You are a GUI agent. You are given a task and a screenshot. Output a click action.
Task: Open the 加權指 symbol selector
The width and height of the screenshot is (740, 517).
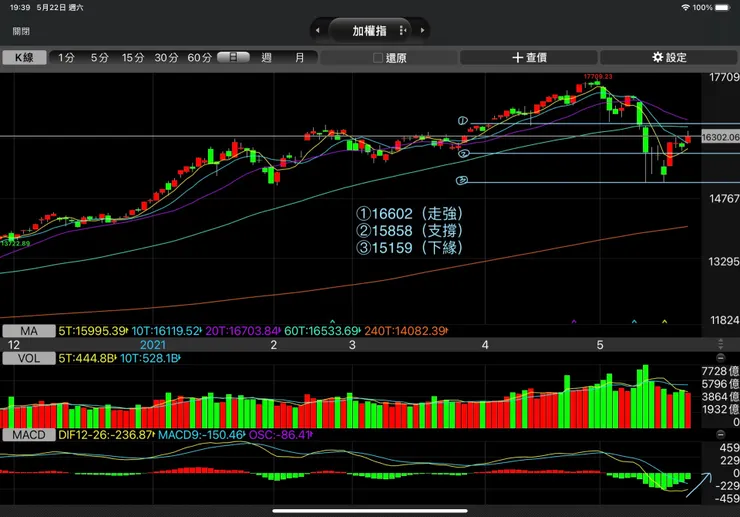click(x=370, y=31)
